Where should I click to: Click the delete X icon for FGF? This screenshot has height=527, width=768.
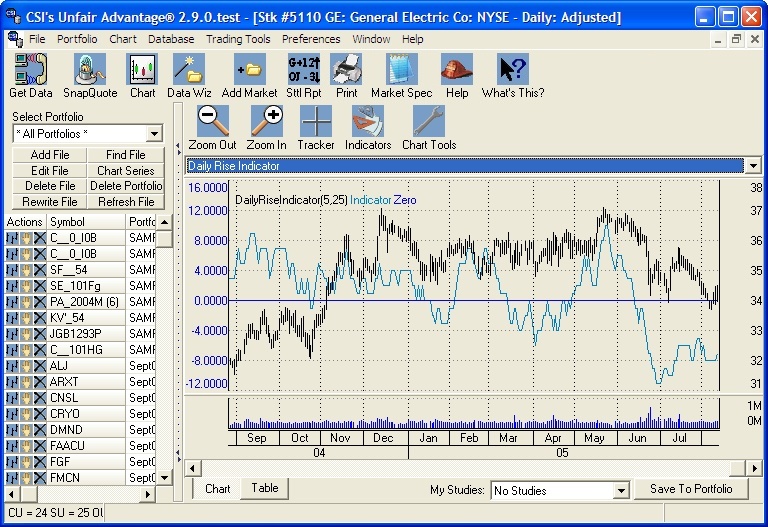40,462
